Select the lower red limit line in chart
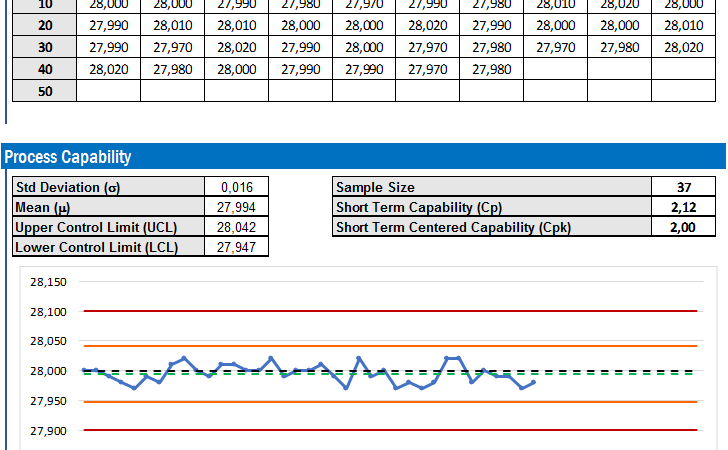This screenshot has height=450, width=728. coord(390,430)
